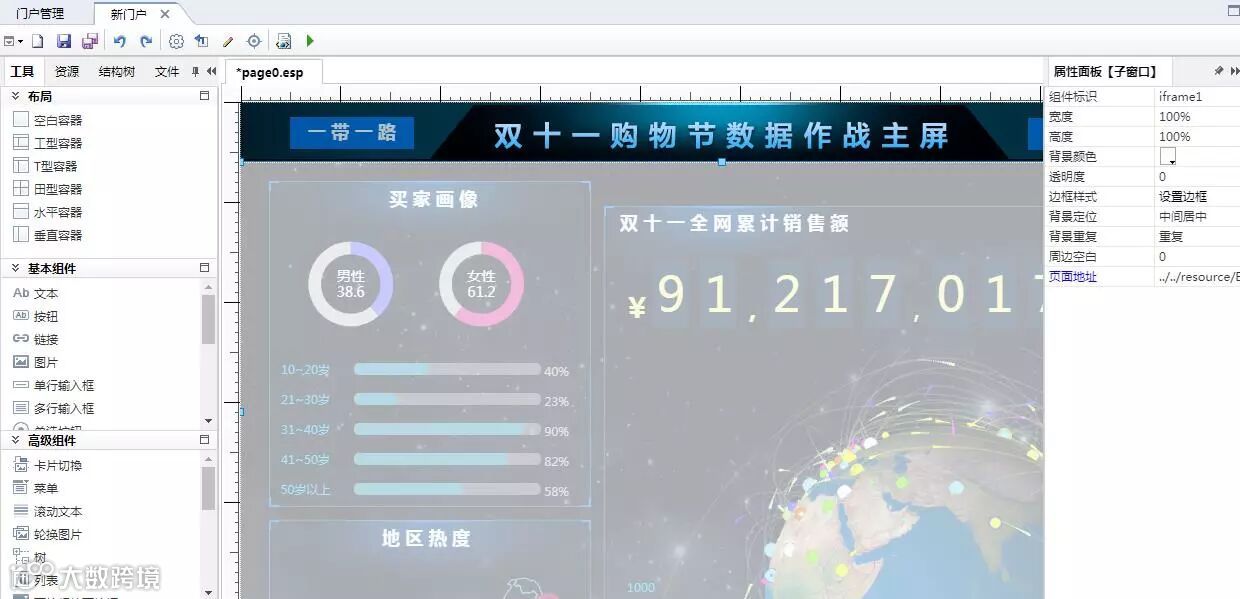Viewport: 1240px width, 599px height.
Task: Pick the 链接 basic component
Action: 36,339
